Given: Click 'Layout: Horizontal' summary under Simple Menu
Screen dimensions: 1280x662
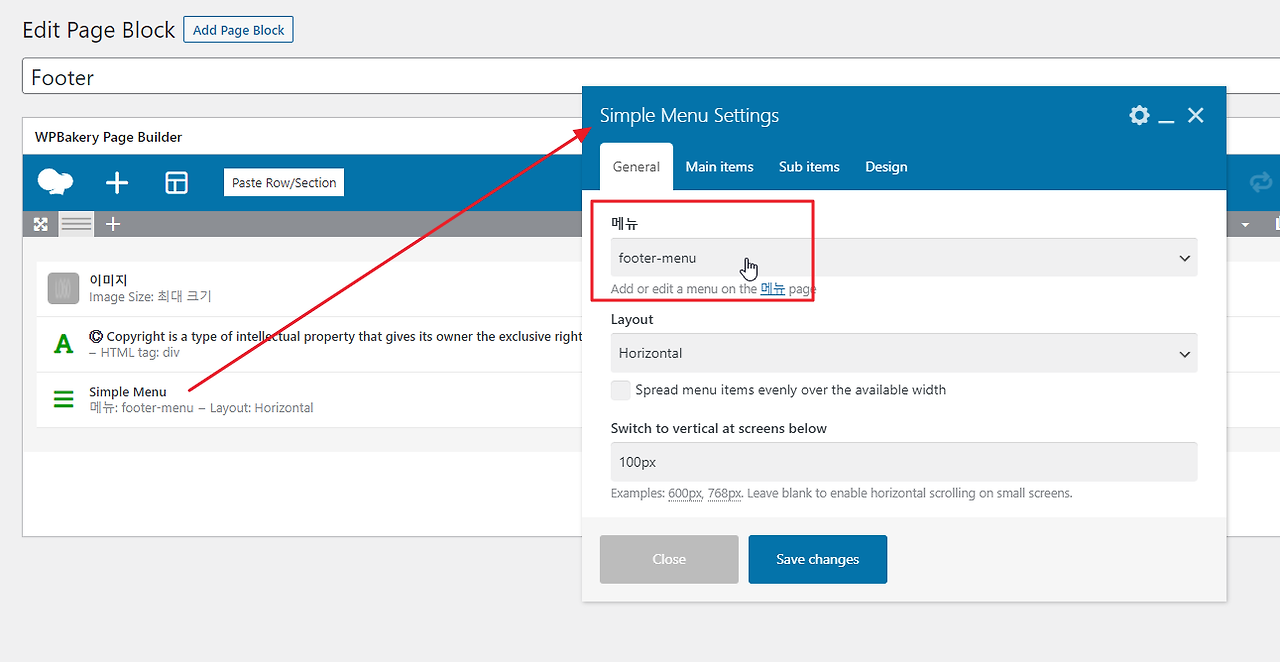Looking at the screenshot, I should (x=261, y=408).
